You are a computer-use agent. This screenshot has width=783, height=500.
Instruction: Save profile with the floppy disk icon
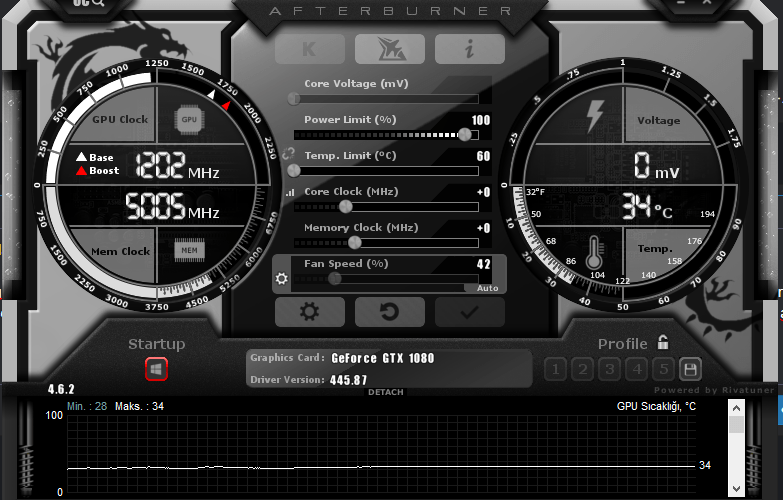click(691, 370)
